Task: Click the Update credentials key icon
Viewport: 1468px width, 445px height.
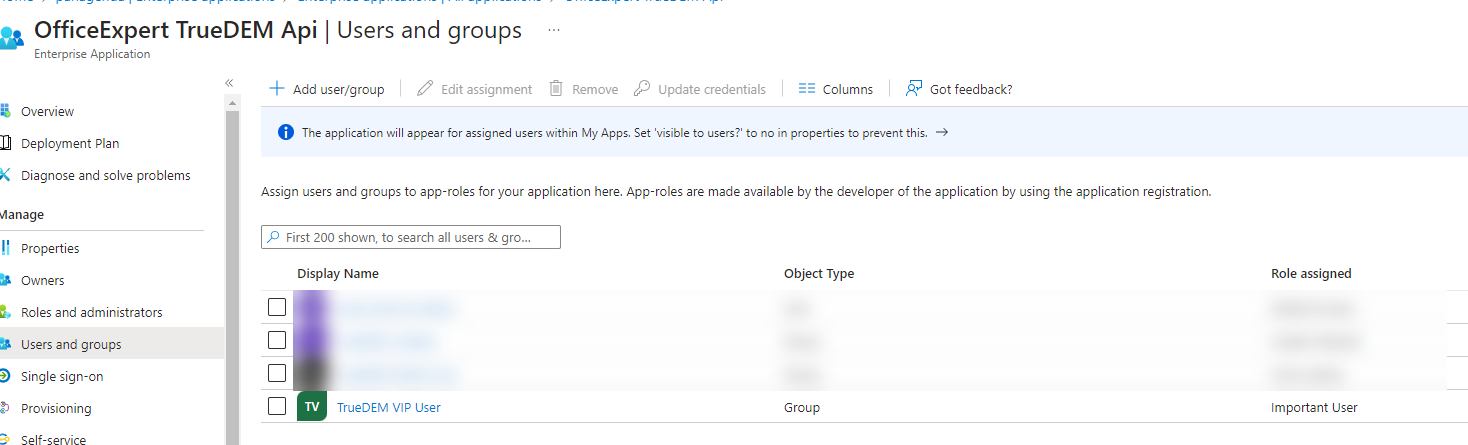Action: (642, 89)
